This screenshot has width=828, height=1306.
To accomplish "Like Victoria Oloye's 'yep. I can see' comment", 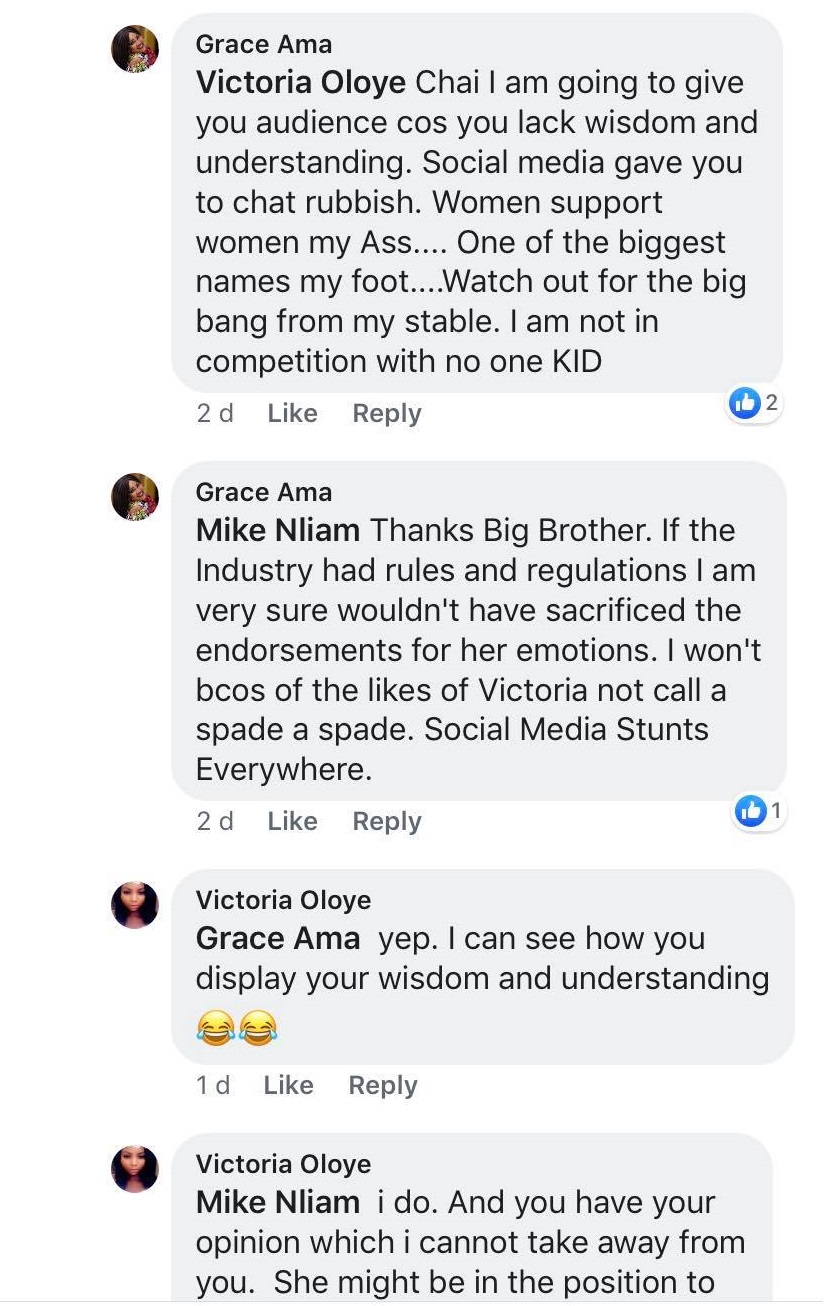I will coord(288,1085).
